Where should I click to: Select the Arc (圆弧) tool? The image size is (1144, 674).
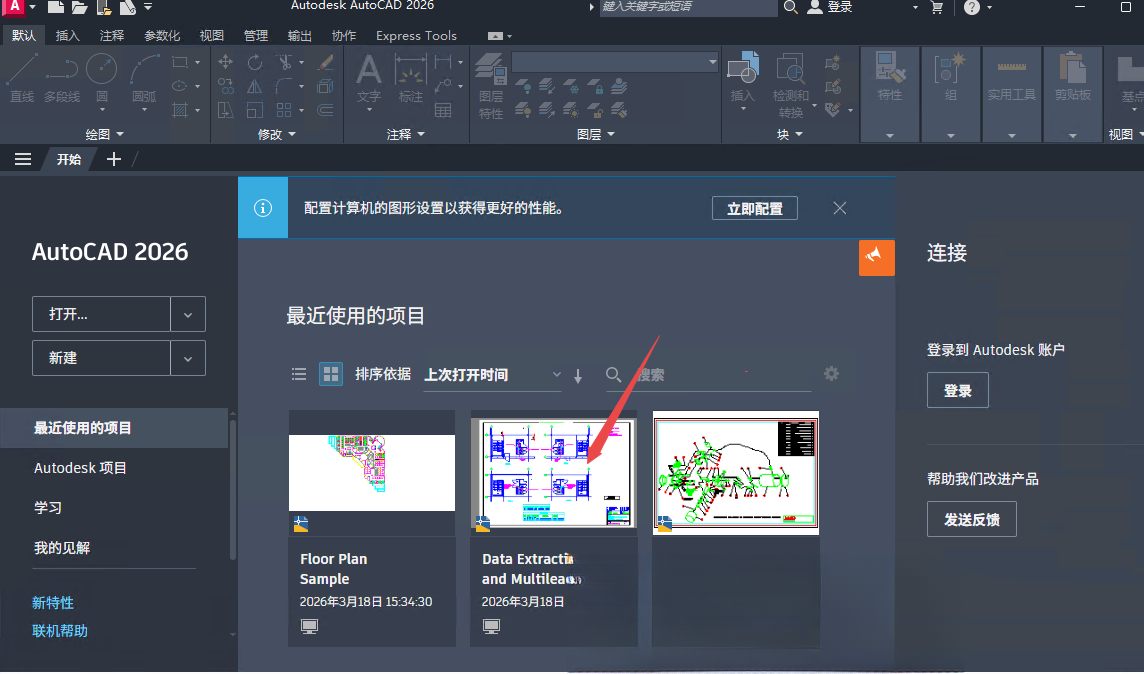point(144,78)
